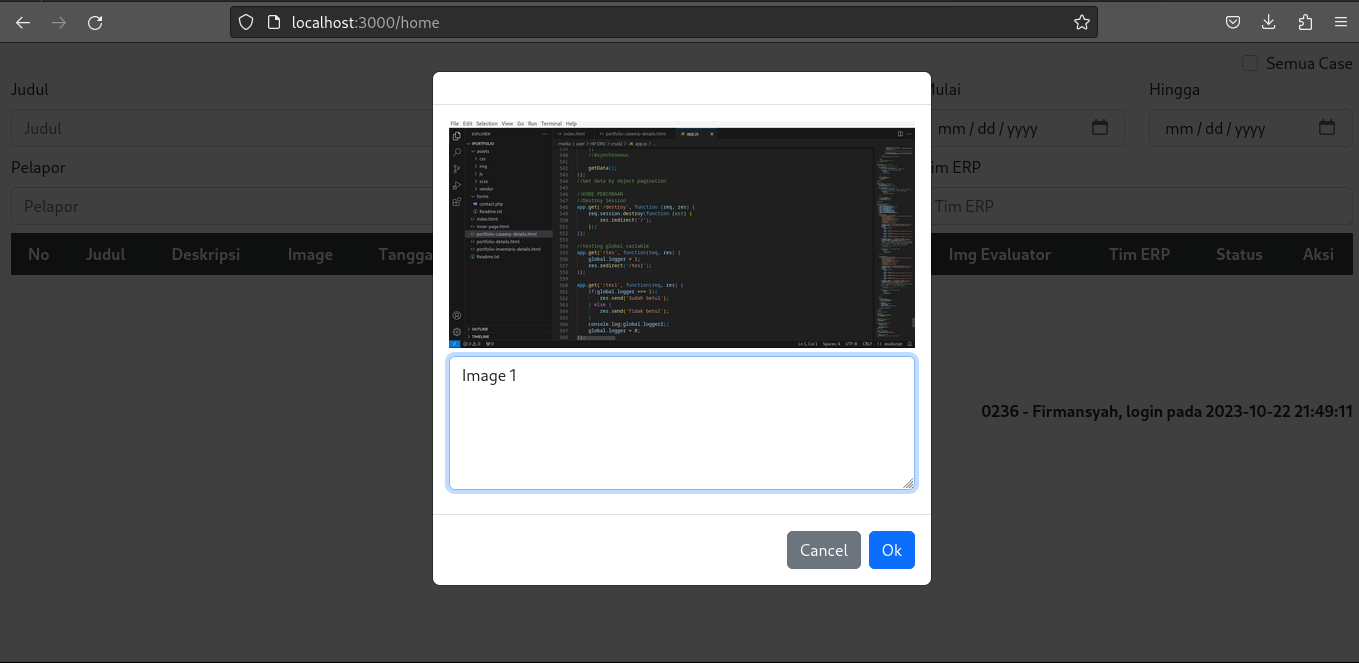1359x663 pixels.
Task: Focus the Judul text input field
Action: pos(220,128)
